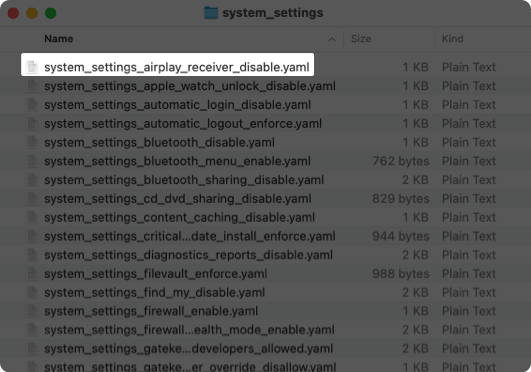
Task: Select system_settings_filevault_enforce.yaml
Action: pos(156,274)
